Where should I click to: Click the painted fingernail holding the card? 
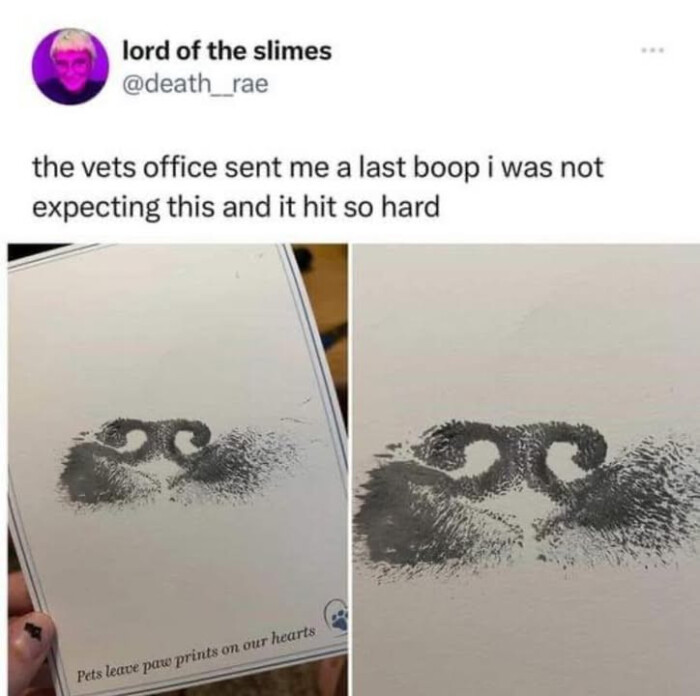click(29, 637)
